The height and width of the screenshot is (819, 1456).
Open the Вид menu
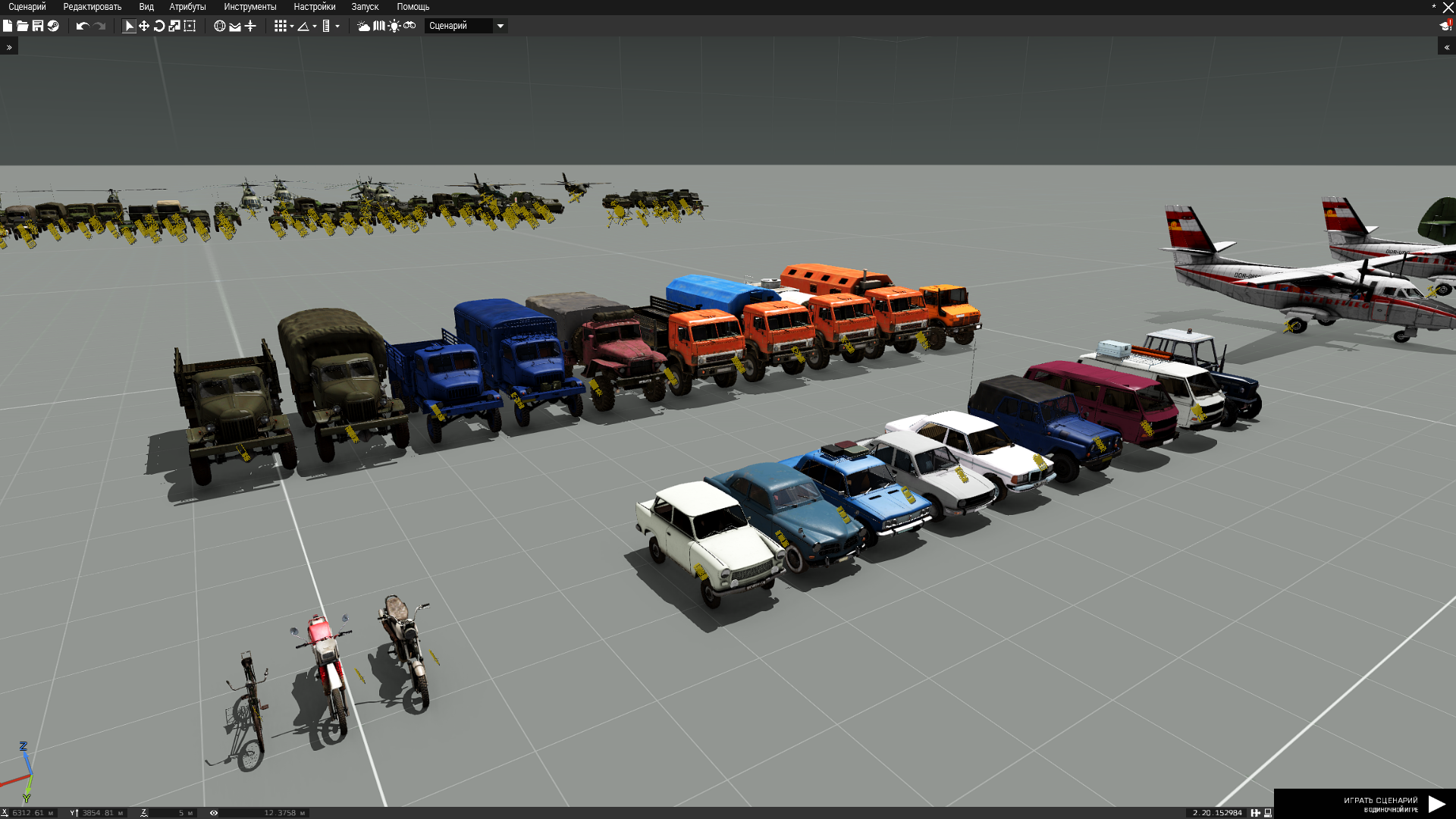click(x=146, y=7)
